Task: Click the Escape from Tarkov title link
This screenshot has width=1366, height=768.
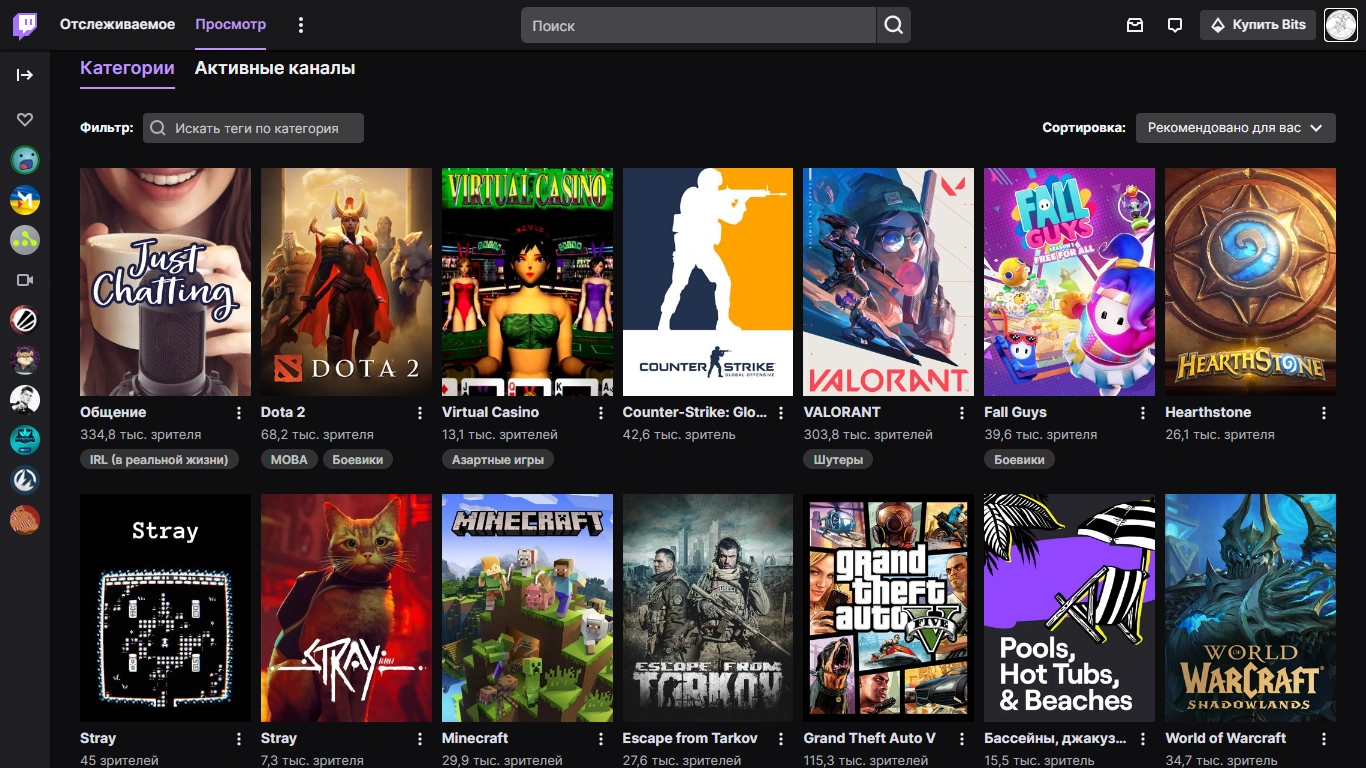Action: click(690, 738)
